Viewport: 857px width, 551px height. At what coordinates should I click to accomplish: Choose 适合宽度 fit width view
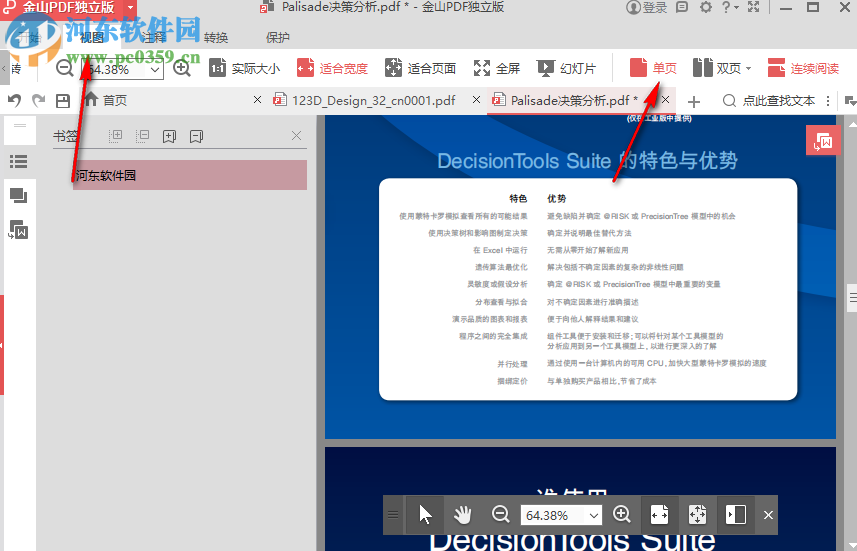tap(332, 68)
